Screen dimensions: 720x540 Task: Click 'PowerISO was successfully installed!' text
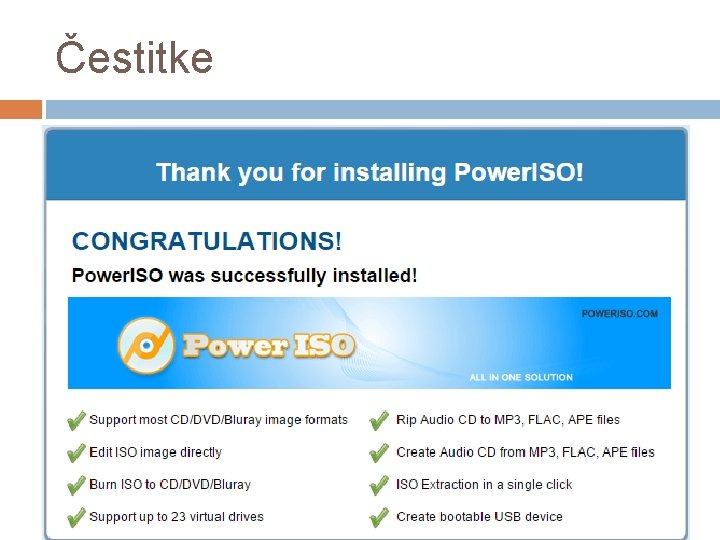[x=244, y=276]
